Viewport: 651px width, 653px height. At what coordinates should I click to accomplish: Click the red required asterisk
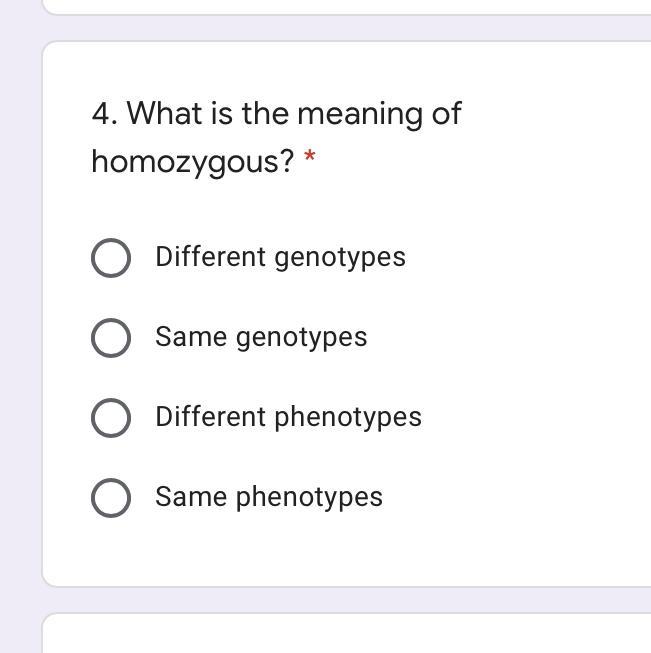310,158
